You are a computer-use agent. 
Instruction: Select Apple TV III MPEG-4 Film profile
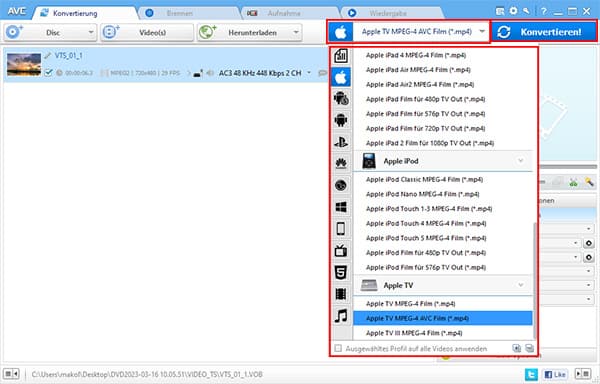click(x=442, y=333)
